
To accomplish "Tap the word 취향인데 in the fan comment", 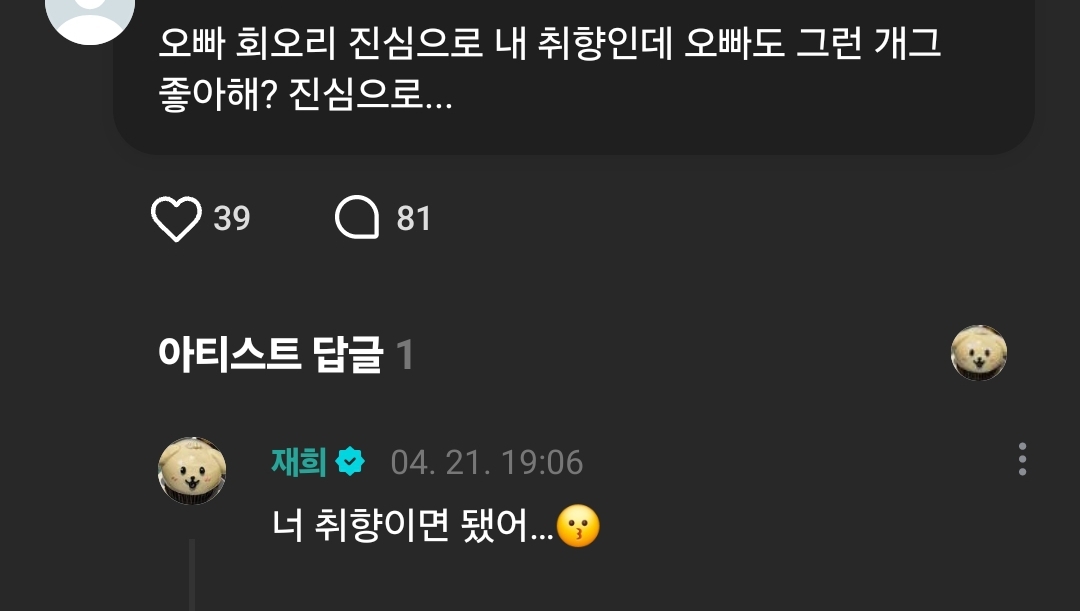I will tap(605, 43).
